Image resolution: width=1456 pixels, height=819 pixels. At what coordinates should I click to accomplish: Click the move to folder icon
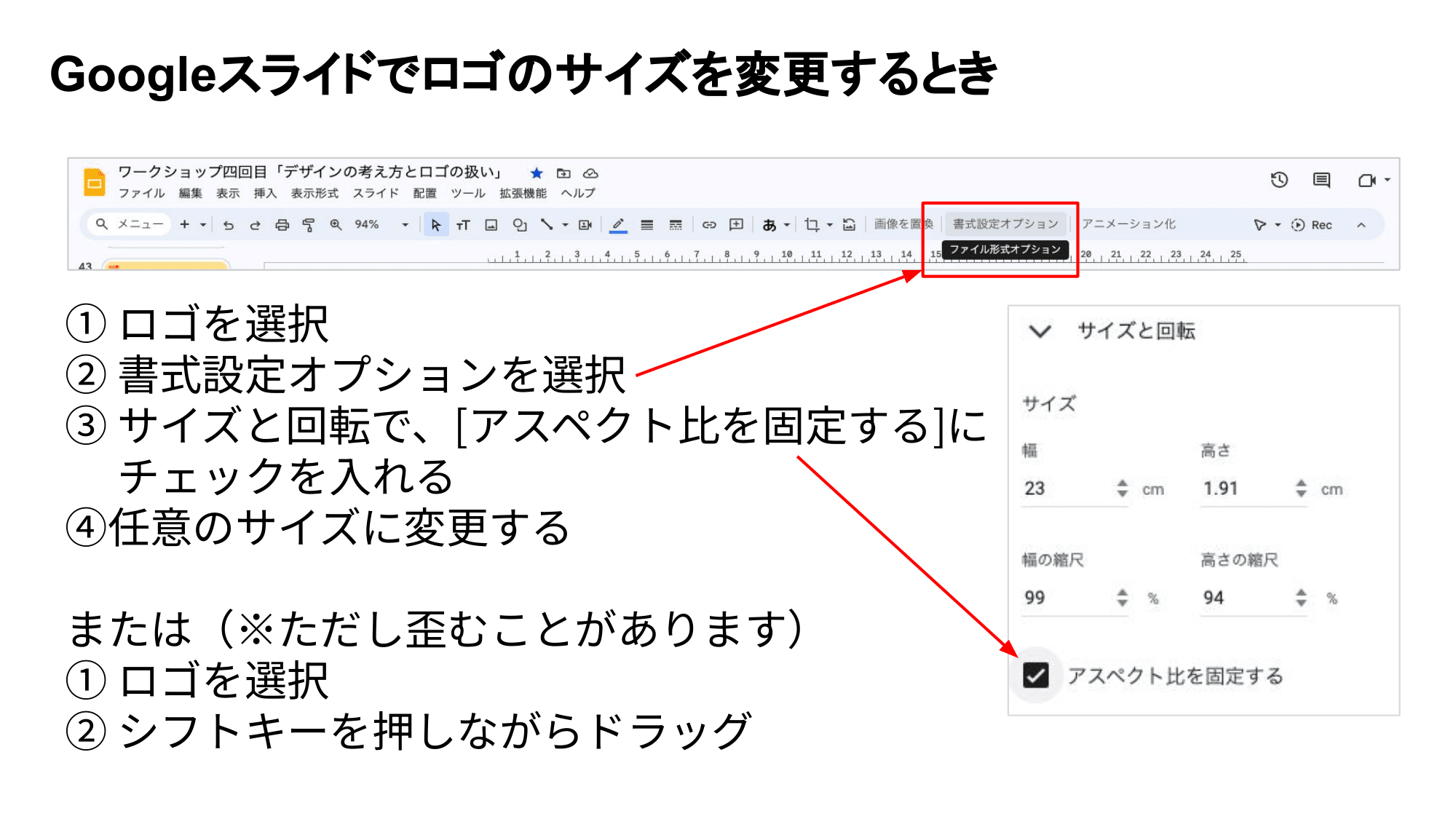563,173
